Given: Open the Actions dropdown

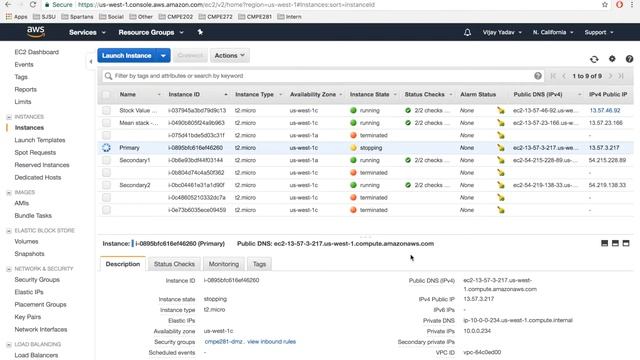Looking at the screenshot, I should click(229, 56).
